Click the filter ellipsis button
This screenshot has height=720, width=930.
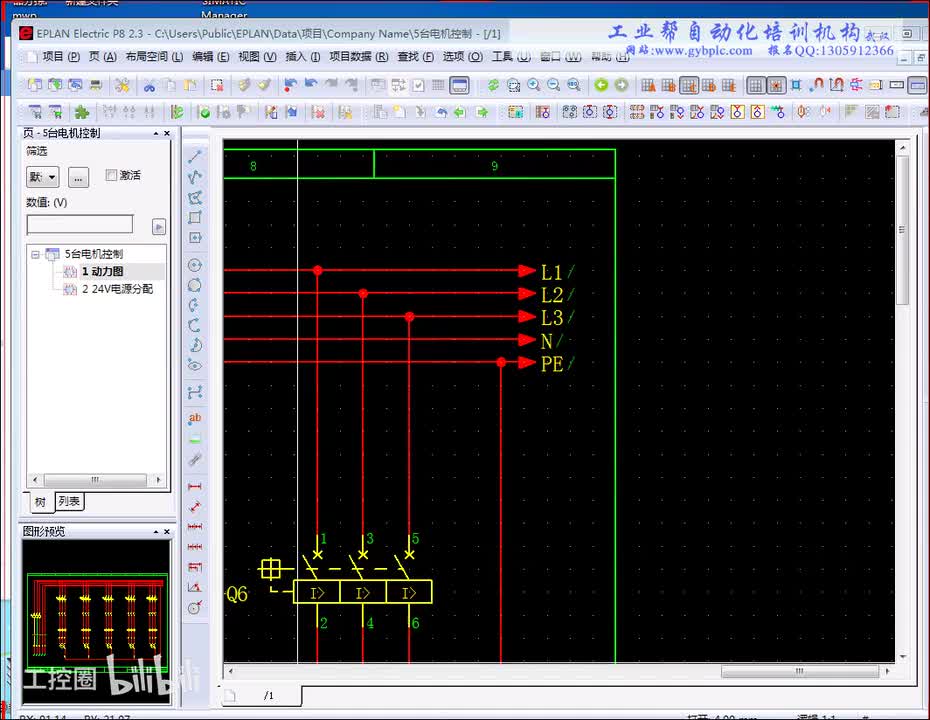click(x=79, y=177)
